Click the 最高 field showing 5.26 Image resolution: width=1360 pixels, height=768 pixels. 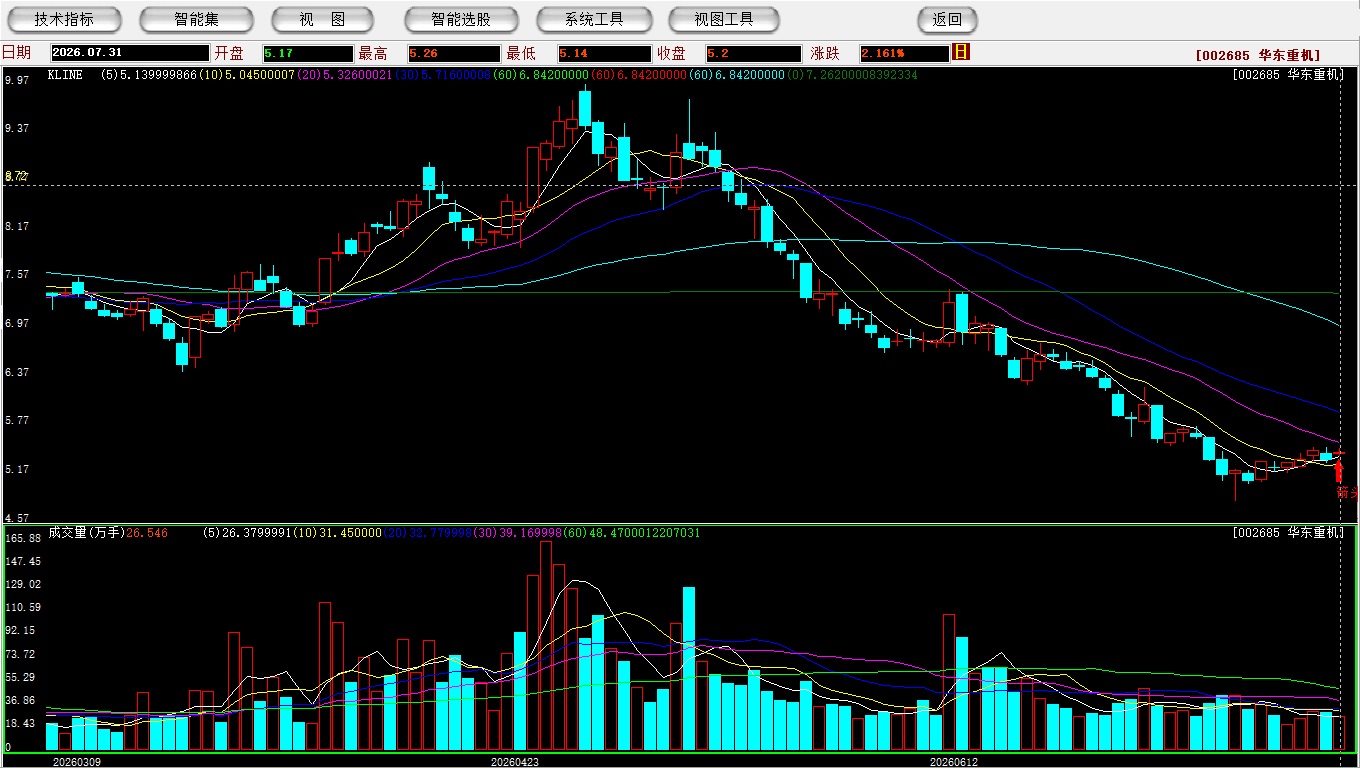(x=453, y=53)
